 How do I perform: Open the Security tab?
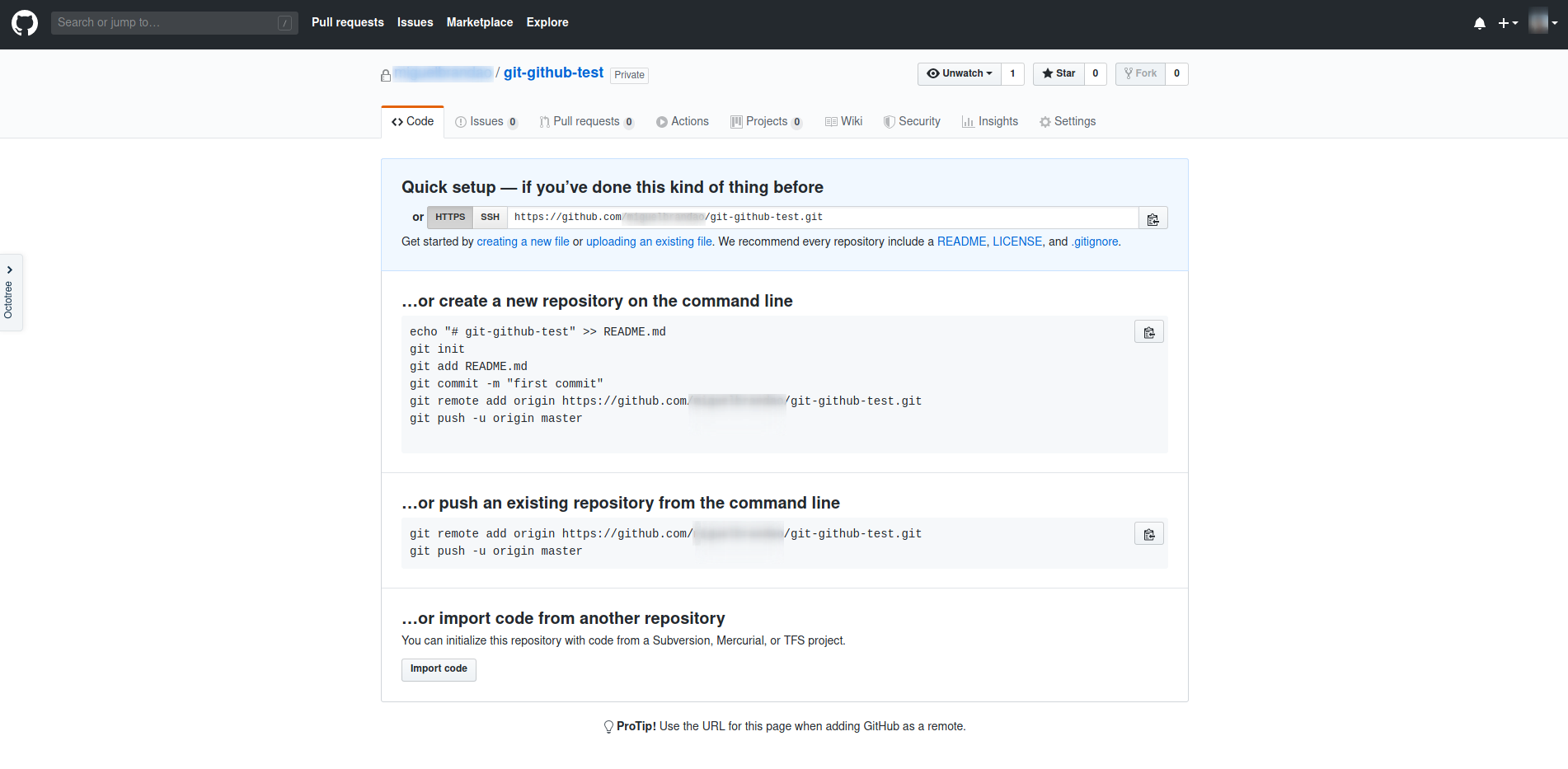click(912, 121)
